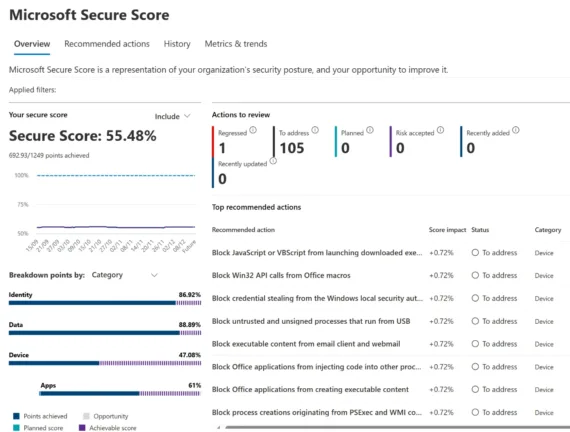Open Block Win32 API calls from Office macros
The width and height of the screenshot is (570, 432).
(281, 276)
